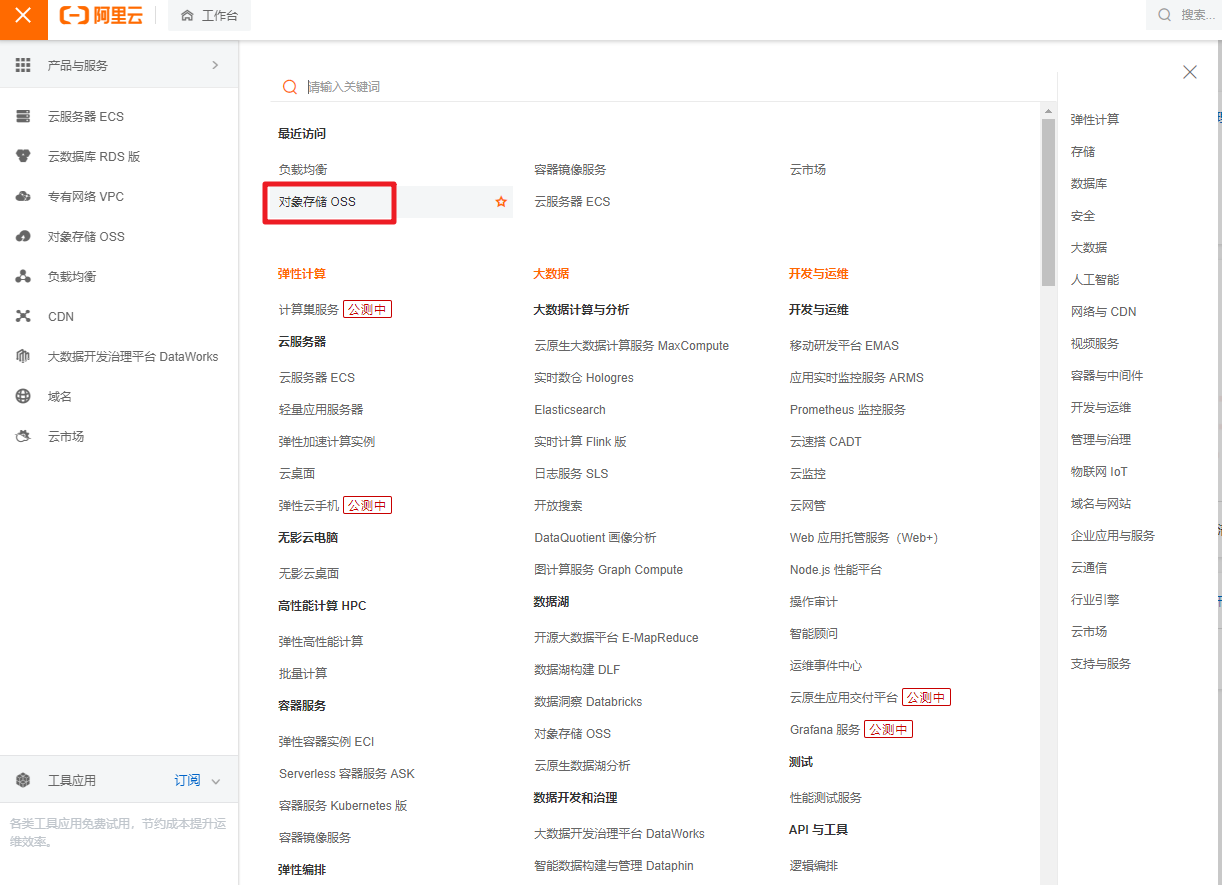Open 性能测试服务 link
The image size is (1222, 885).
pos(826,798)
